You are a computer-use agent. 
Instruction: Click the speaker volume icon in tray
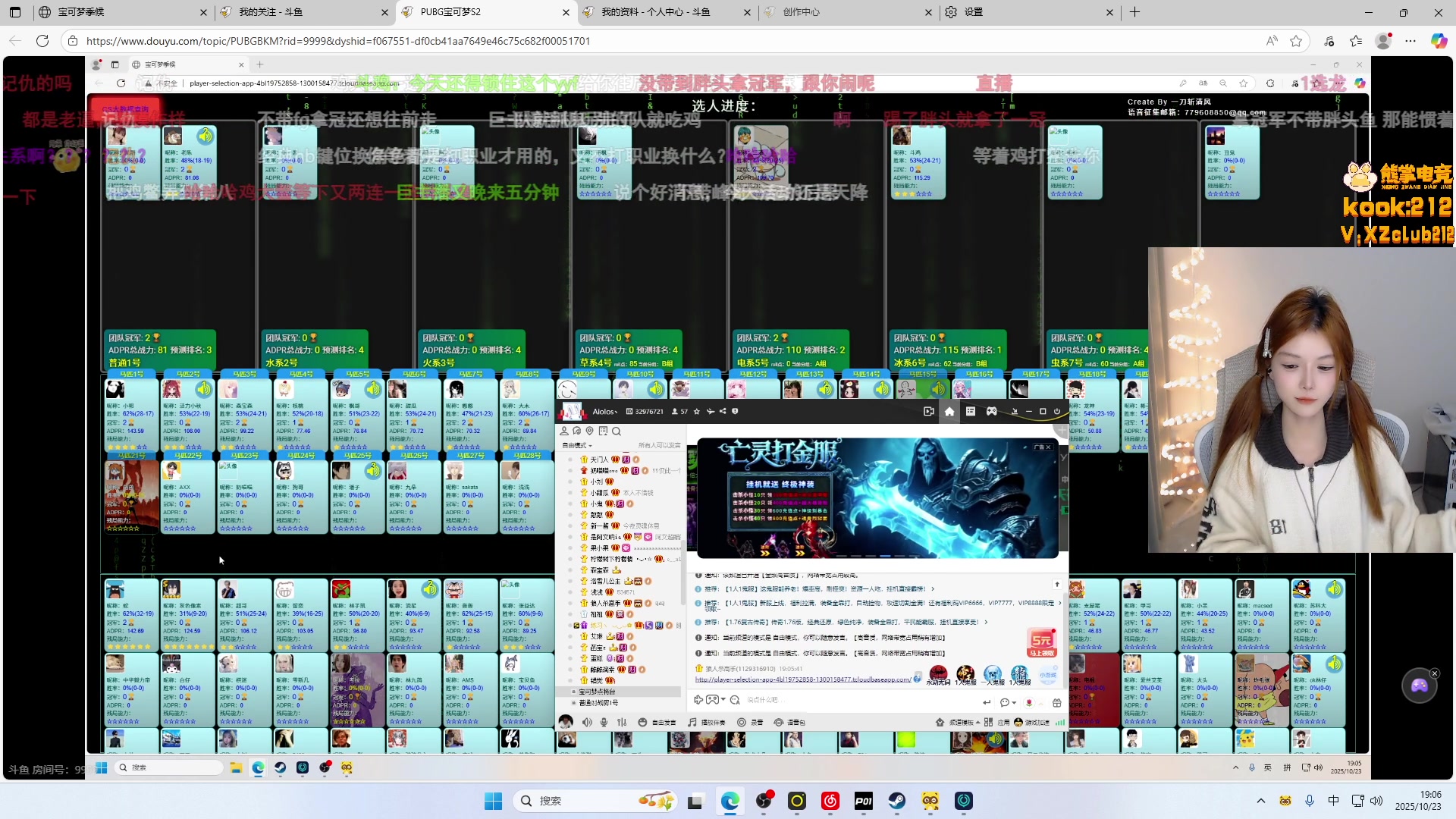click(x=1376, y=801)
